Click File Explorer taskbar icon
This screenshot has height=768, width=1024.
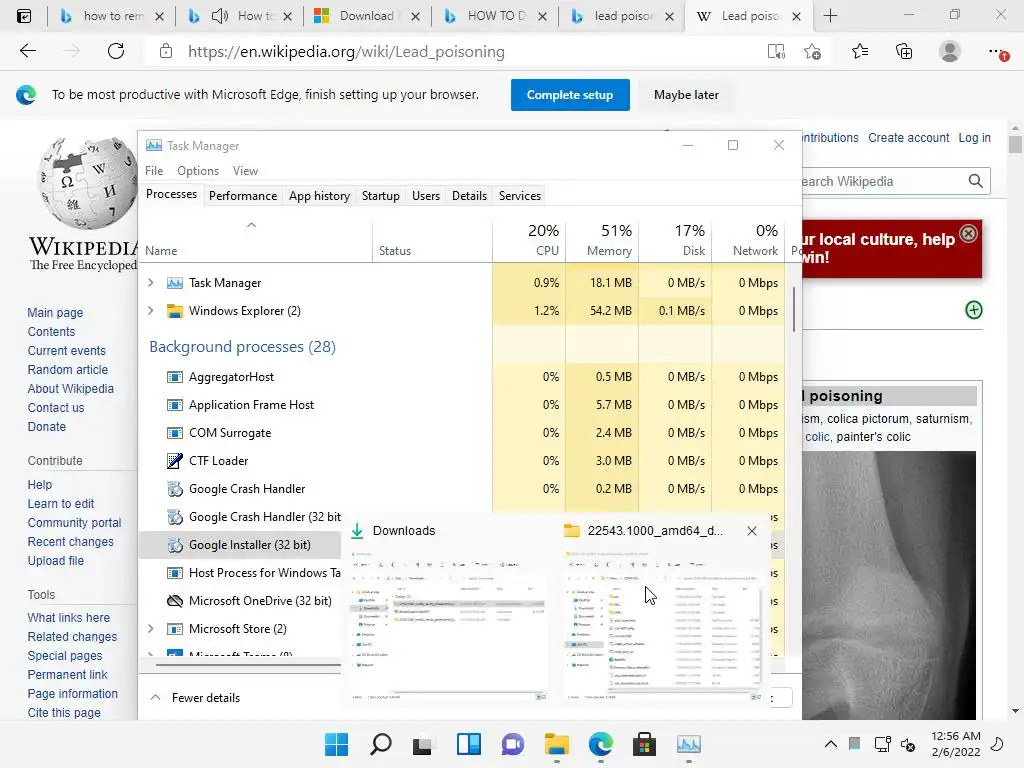[556, 744]
